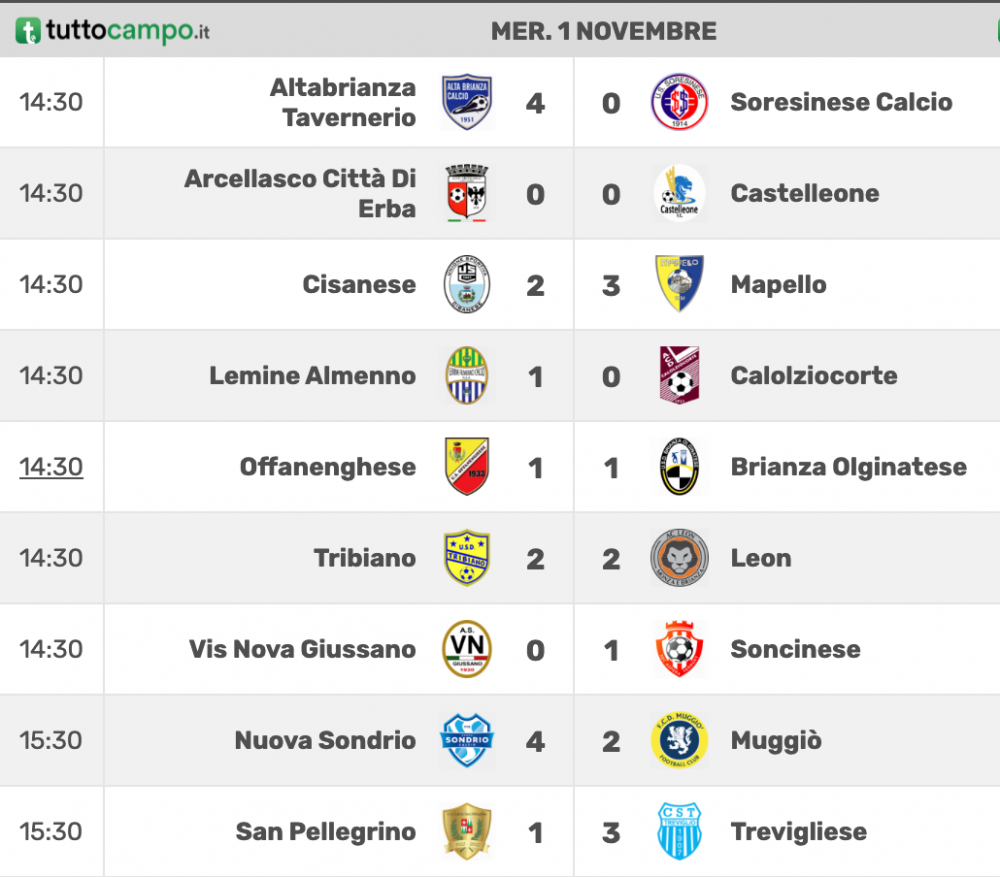Screen dimensions: 1000x877
Task: Click the Nuova Sondrio crest
Action: (467, 740)
